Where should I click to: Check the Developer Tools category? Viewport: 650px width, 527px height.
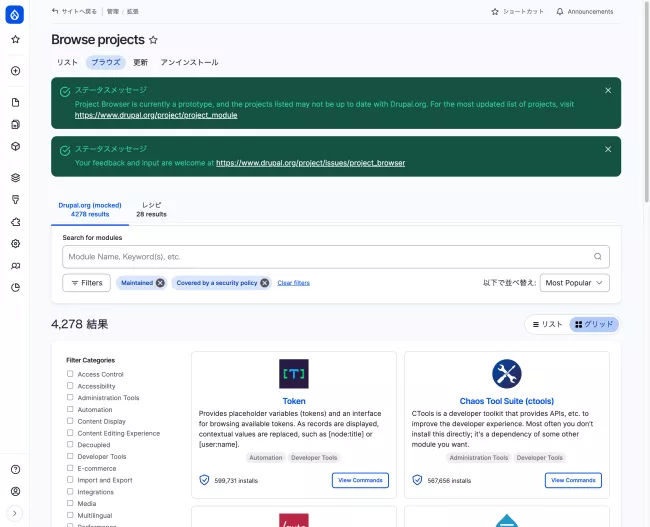point(70,456)
